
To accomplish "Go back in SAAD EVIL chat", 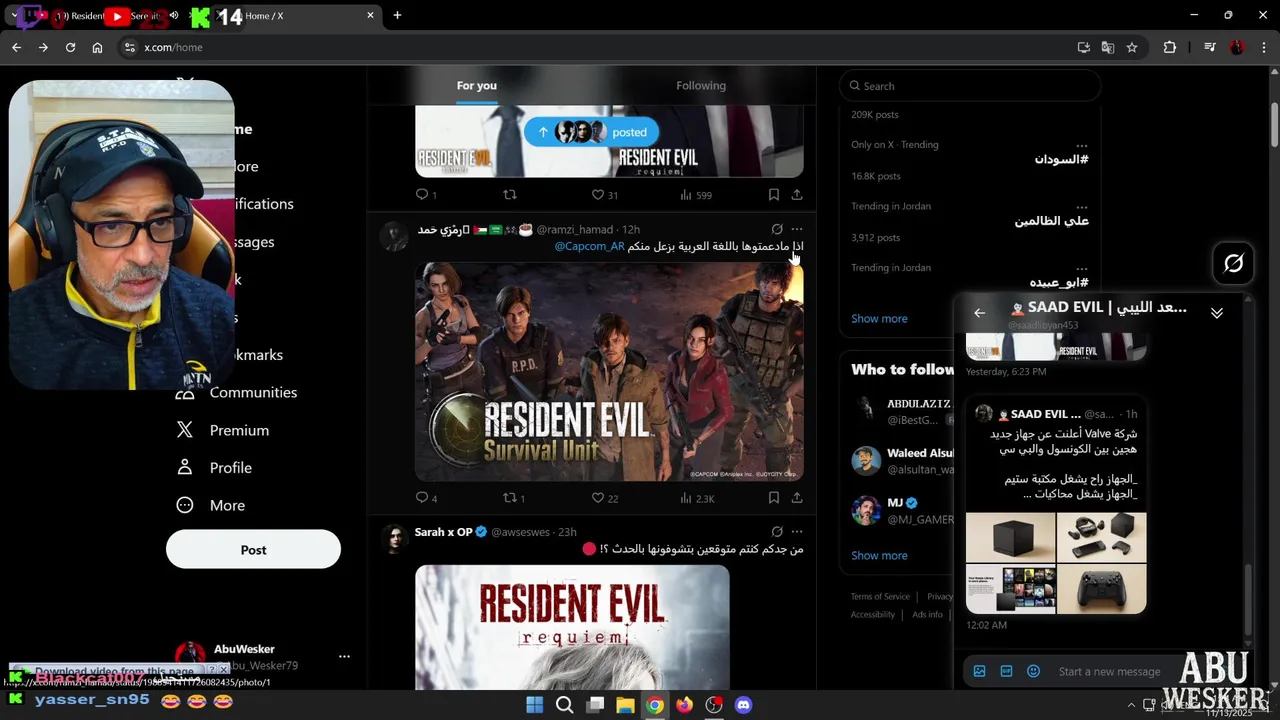I will 980,313.
